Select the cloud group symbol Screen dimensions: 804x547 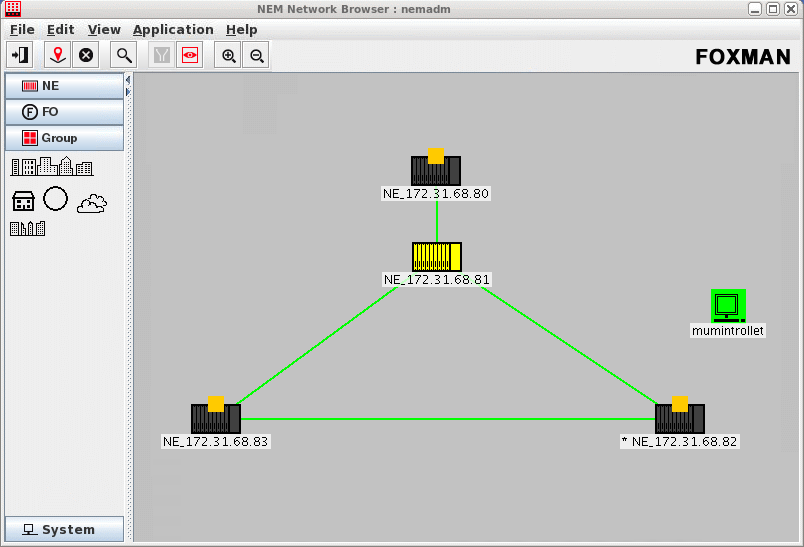[x=92, y=203]
